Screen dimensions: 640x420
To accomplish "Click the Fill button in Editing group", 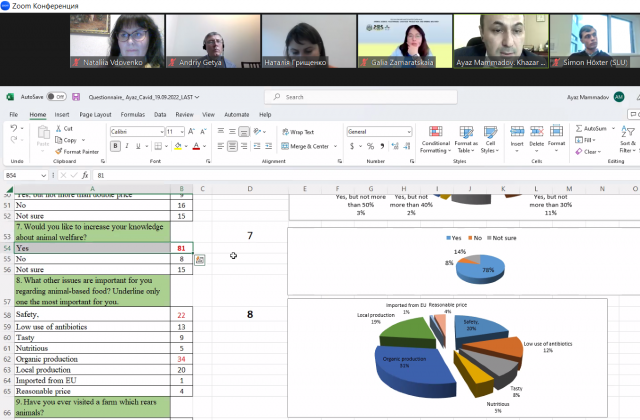I will 585,140.
